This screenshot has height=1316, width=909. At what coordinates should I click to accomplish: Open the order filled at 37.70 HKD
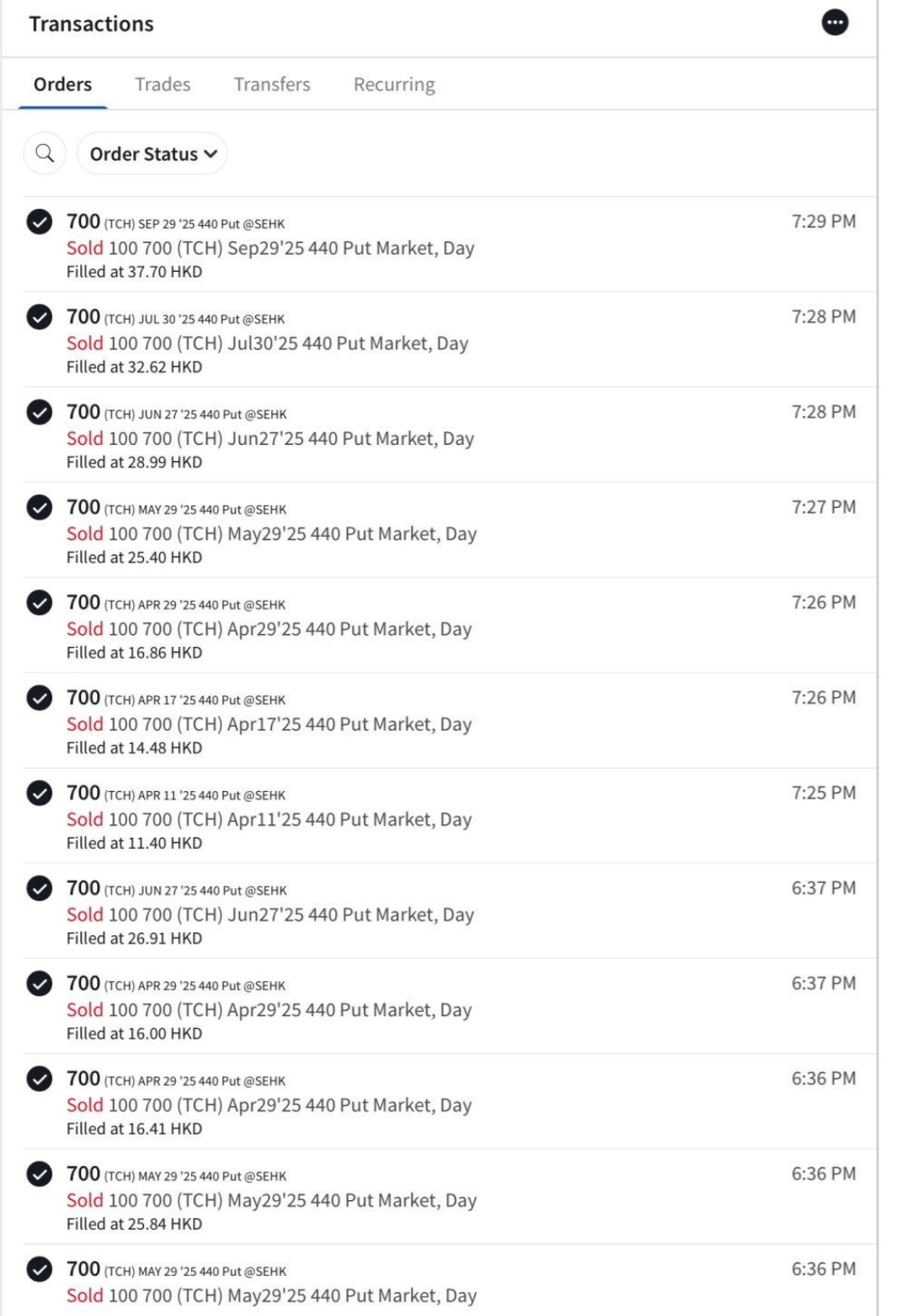(439, 245)
